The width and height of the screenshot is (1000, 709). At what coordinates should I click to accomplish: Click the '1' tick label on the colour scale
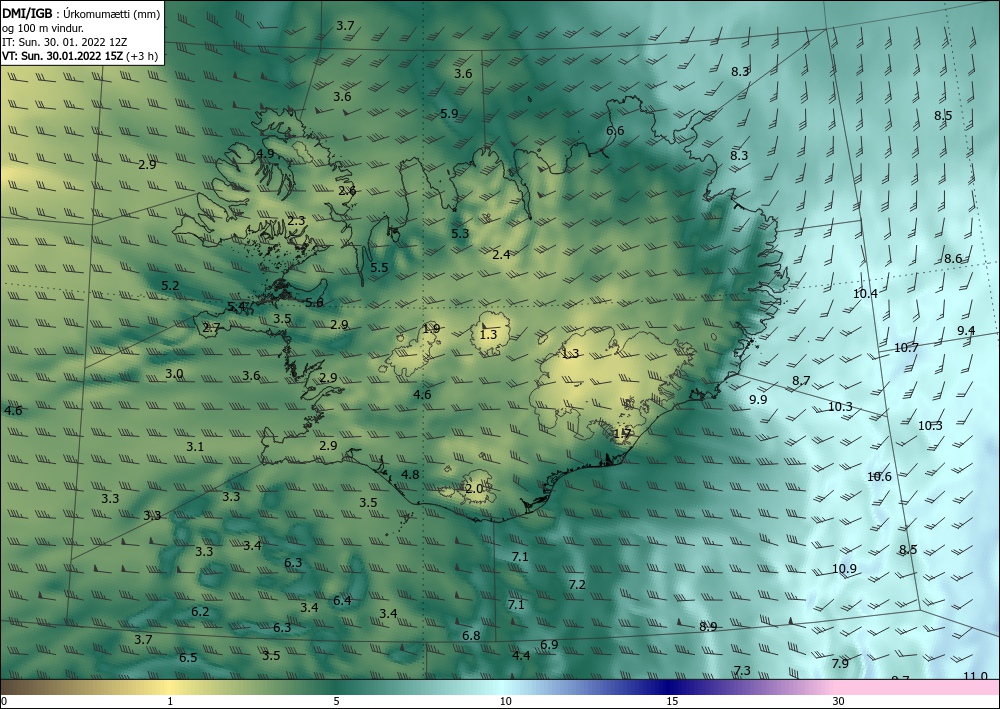coord(170,701)
